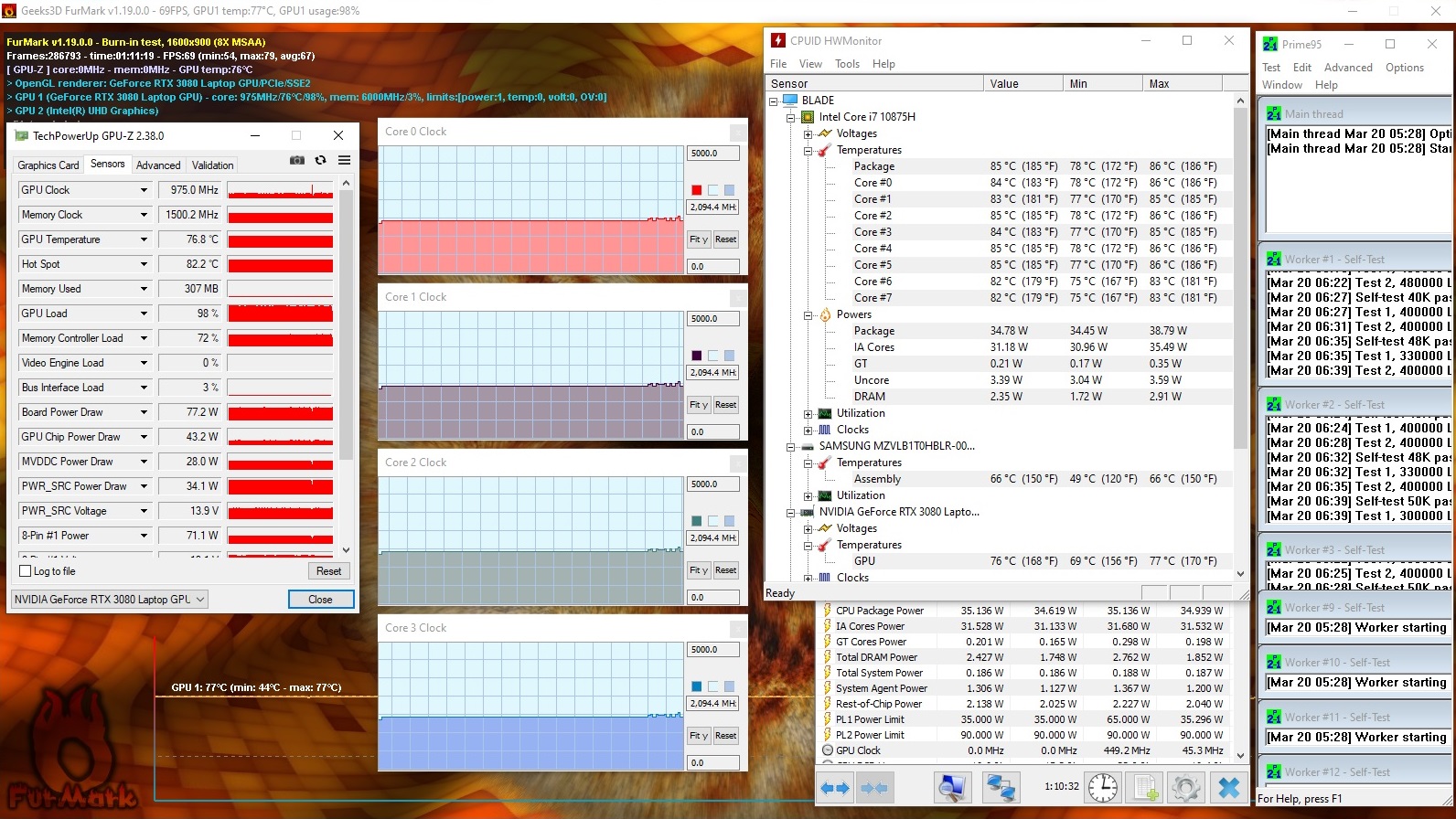Switch to the Validation tab
Image resolution: width=1456 pixels, height=819 pixels.
point(212,165)
